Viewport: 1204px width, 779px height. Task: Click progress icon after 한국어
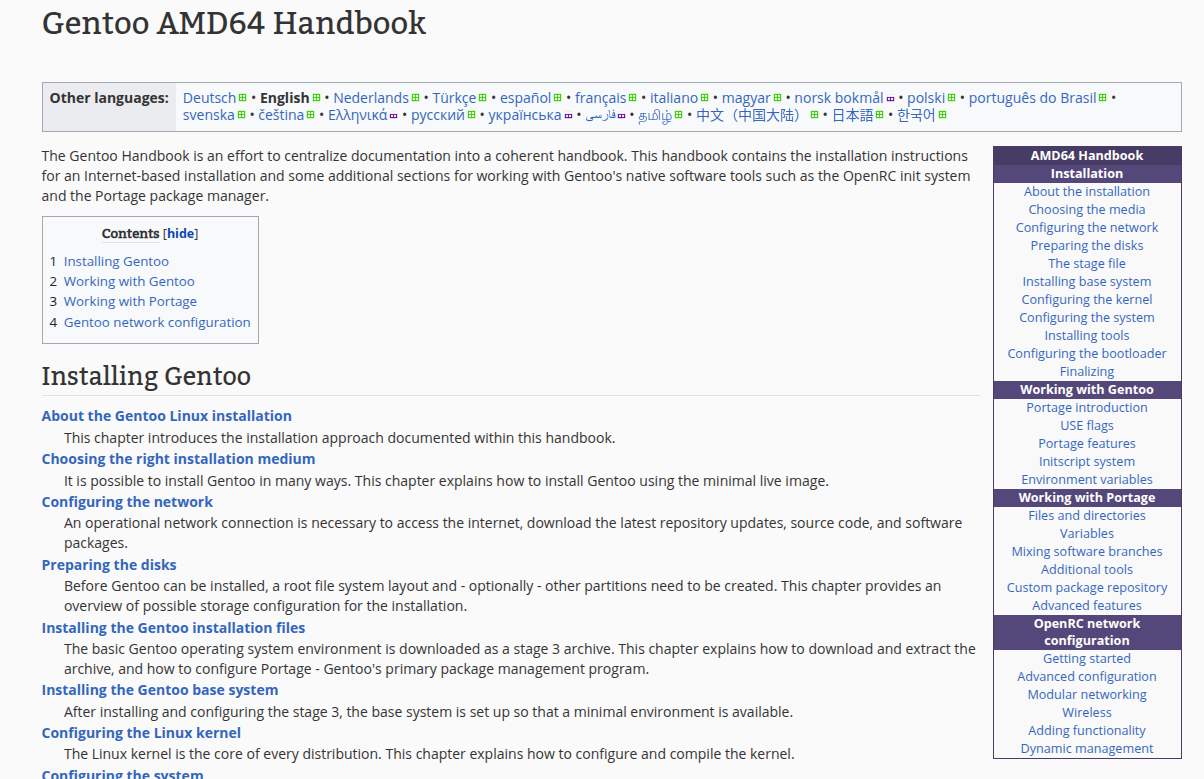(x=942, y=115)
